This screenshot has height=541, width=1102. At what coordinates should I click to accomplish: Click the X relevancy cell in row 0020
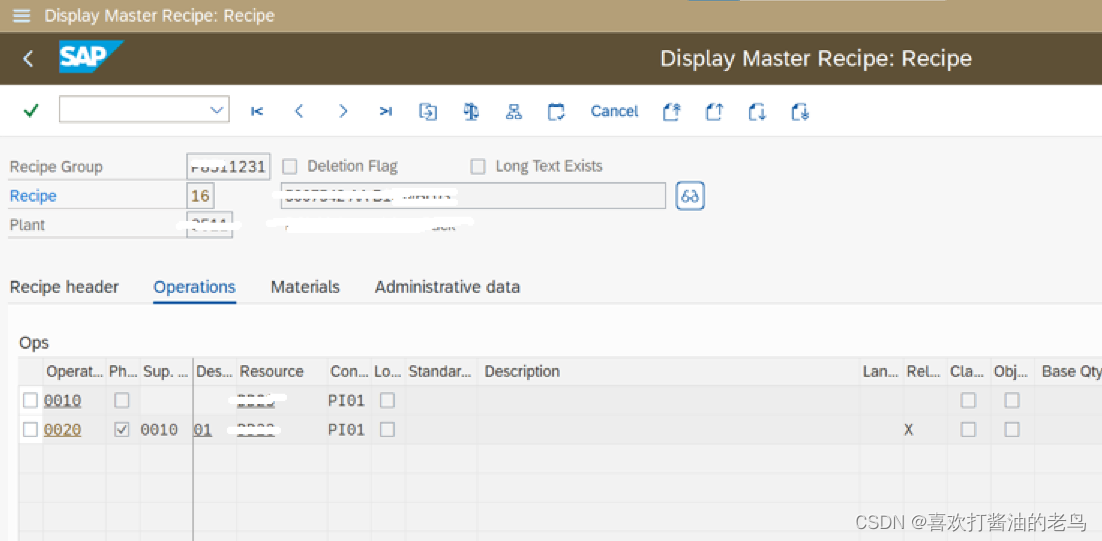coord(909,430)
